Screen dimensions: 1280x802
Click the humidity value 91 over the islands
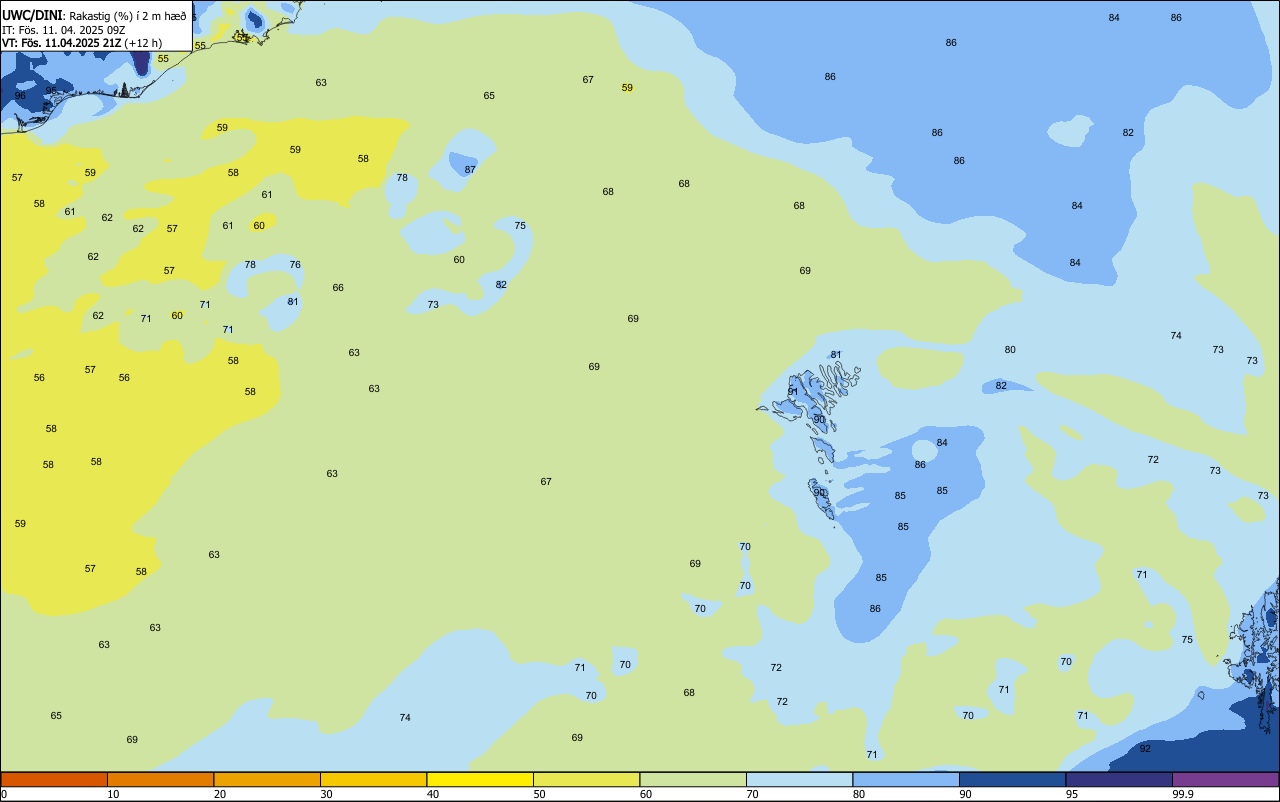[x=793, y=391]
